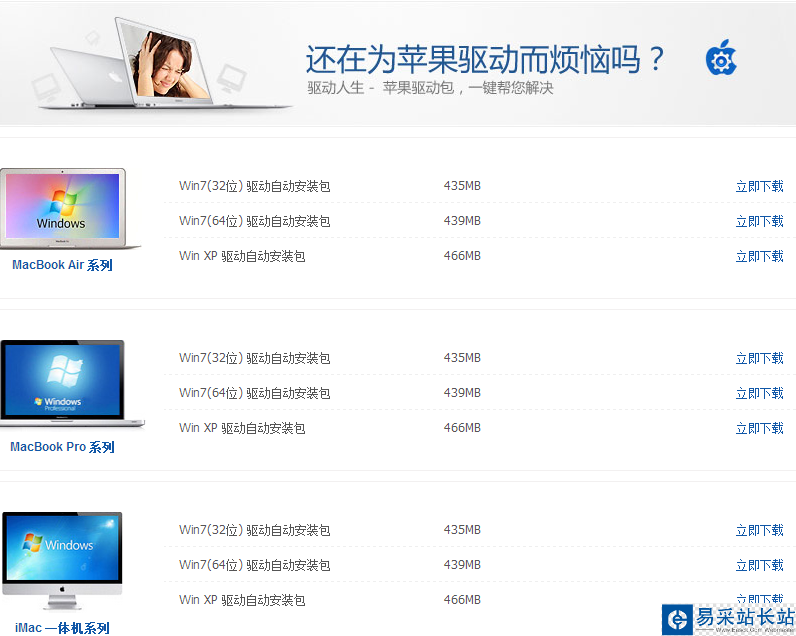Open the MacBook Pro 系列 link
Viewport: 796px width, 636px height.
pos(62,447)
